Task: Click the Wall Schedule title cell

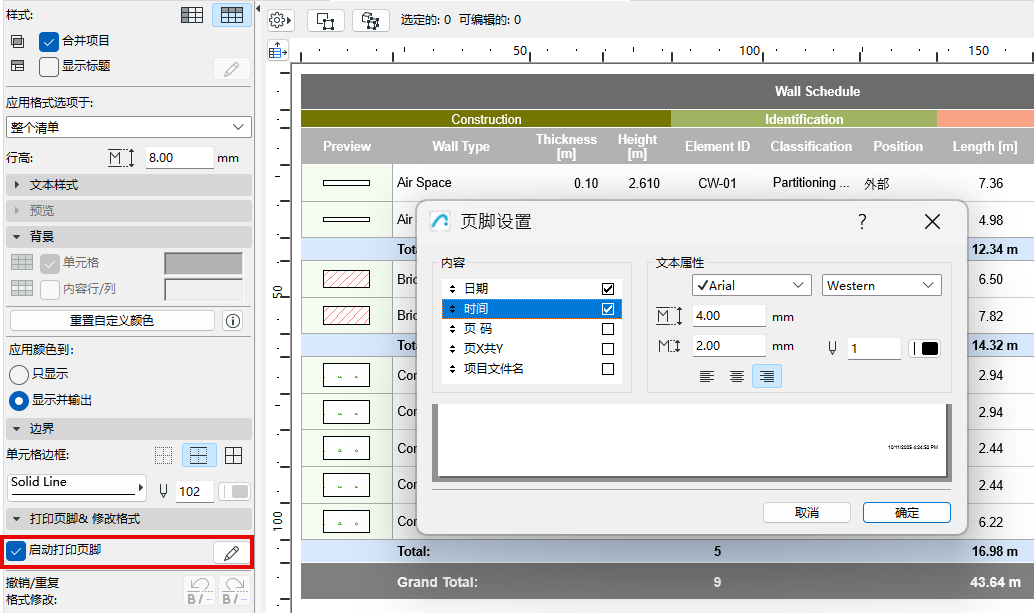Action: click(667, 92)
